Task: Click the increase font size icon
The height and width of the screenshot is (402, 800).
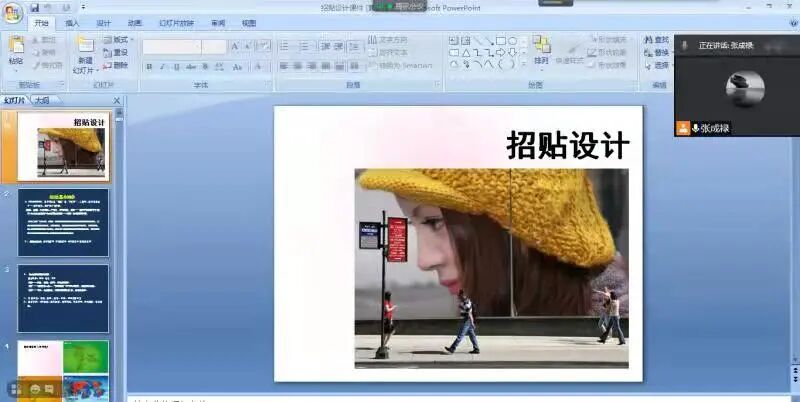Action: (x=235, y=46)
